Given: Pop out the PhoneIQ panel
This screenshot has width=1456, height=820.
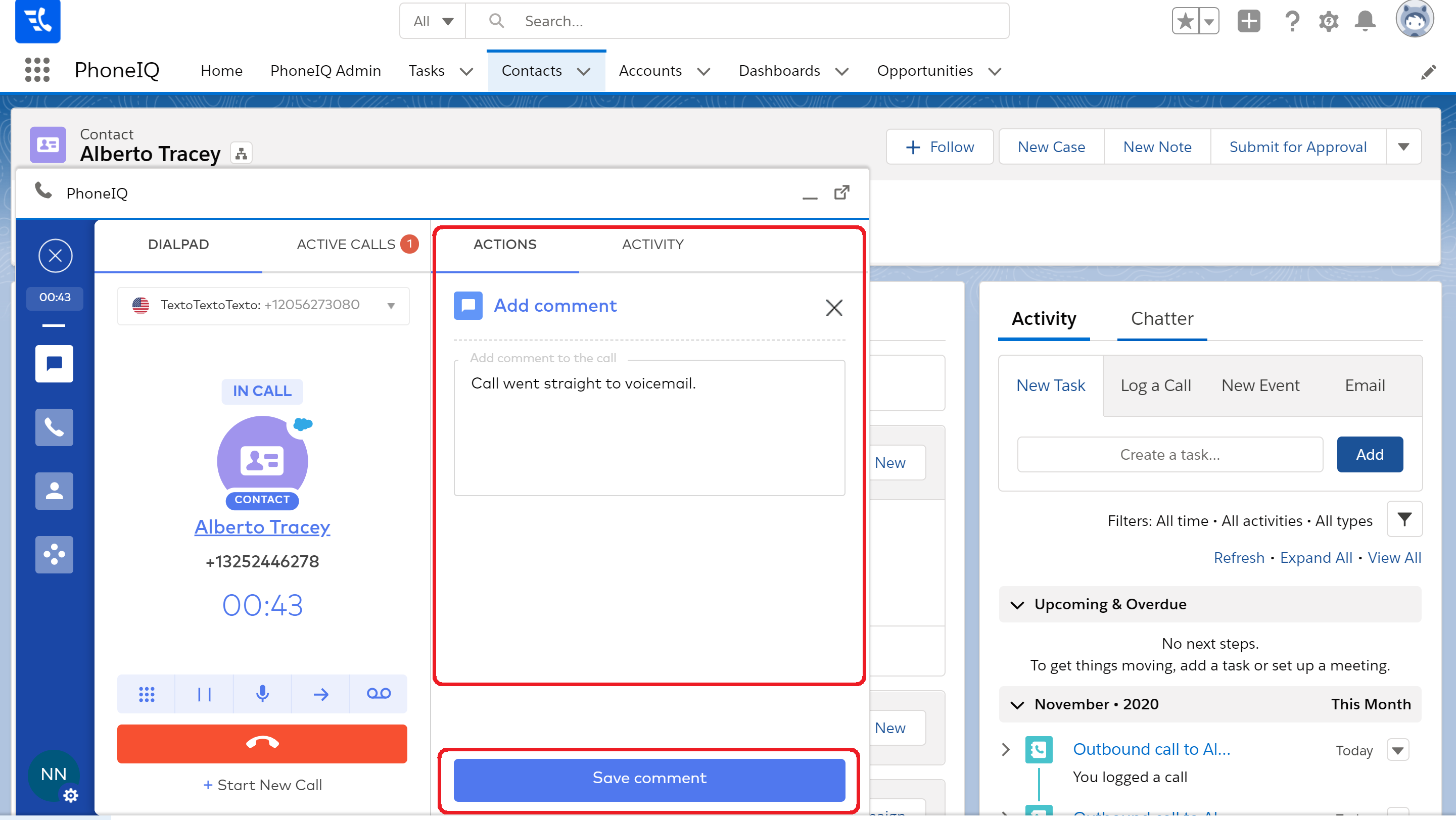Looking at the screenshot, I should coord(842,192).
